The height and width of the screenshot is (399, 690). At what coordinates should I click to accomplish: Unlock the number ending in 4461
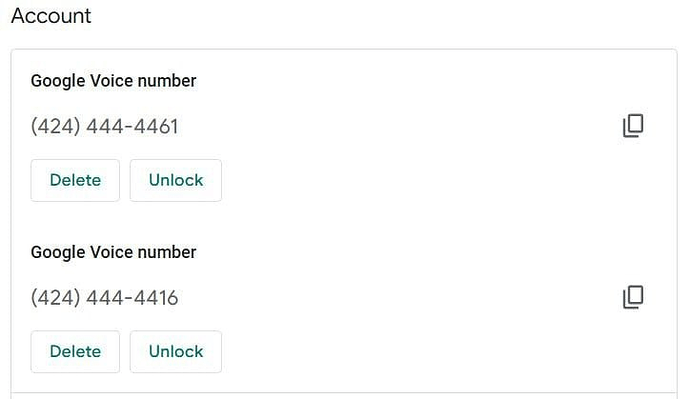click(176, 180)
